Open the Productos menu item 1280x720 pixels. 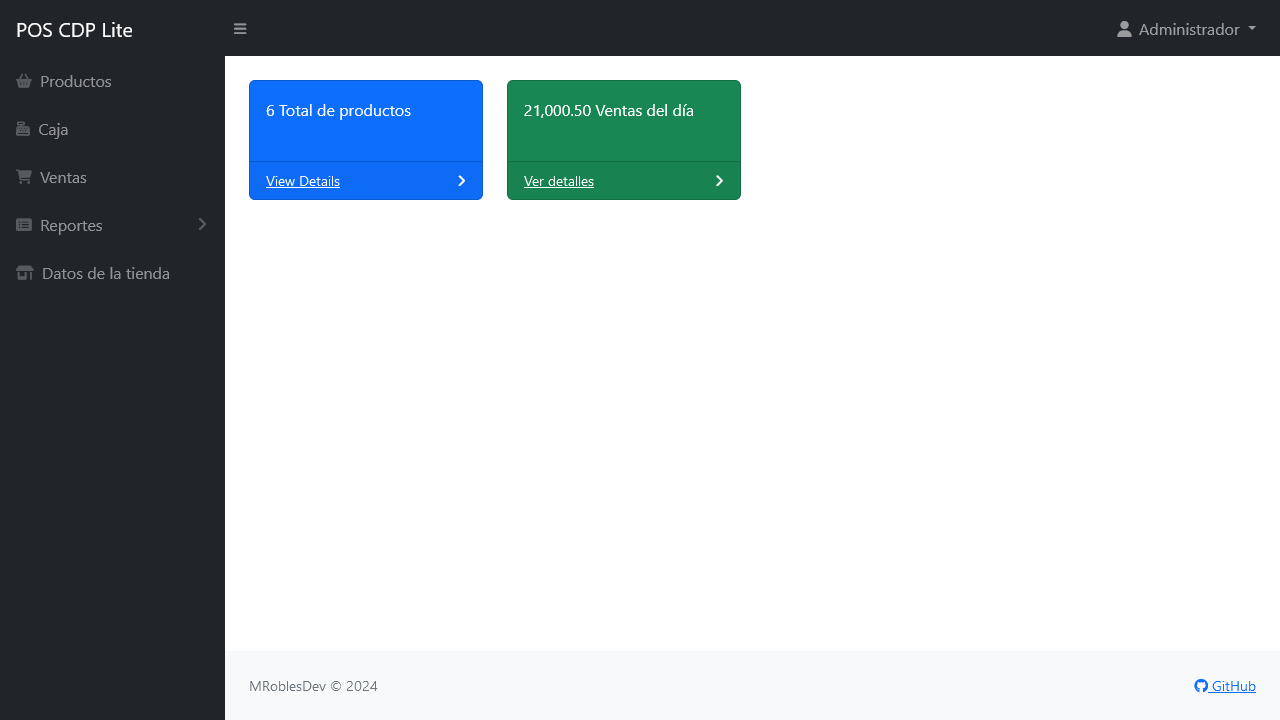(x=76, y=81)
